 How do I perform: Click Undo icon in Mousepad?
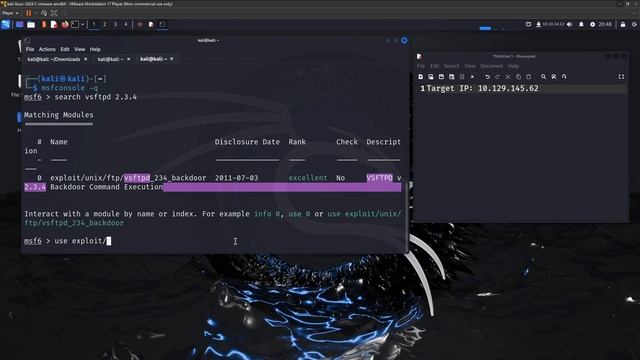coord(487,77)
